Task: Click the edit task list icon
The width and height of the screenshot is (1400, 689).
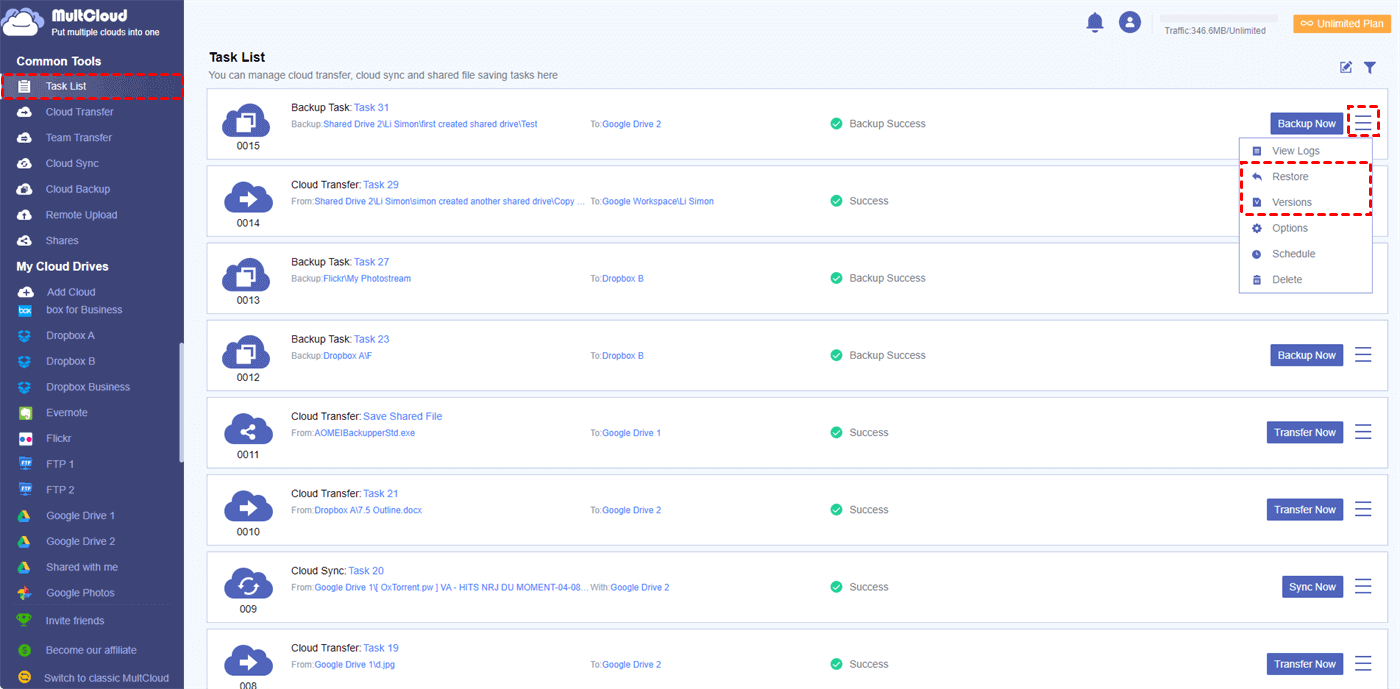Action: (x=1346, y=67)
